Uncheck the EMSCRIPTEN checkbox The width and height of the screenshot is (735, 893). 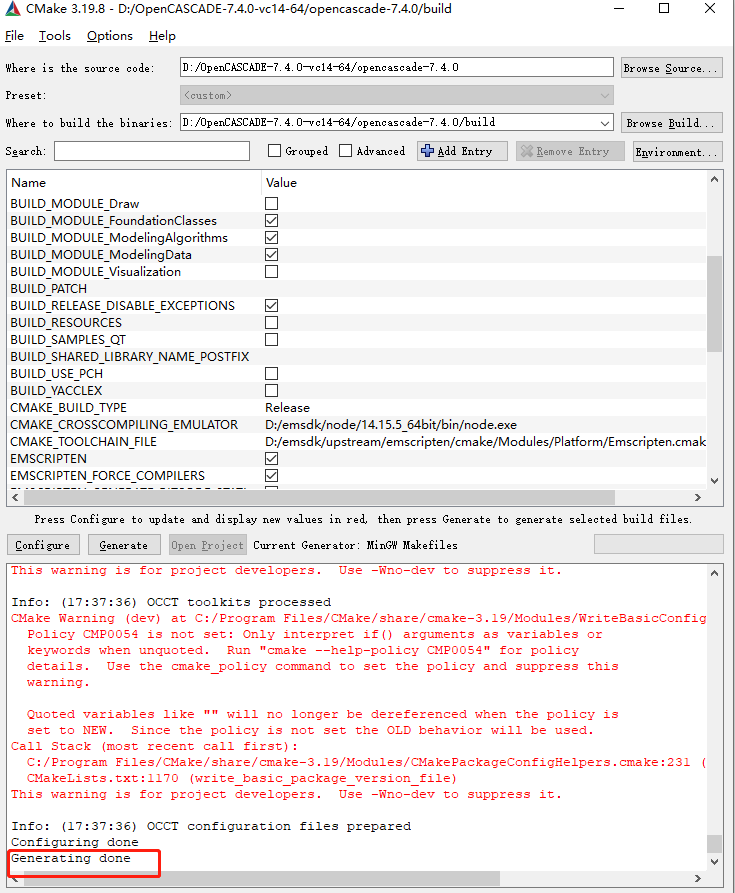pyautogui.click(x=272, y=458)
